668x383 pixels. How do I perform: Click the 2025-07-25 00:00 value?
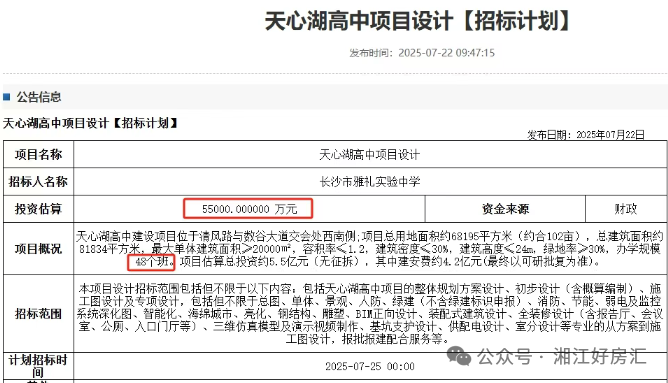click(x=370, y=366)
